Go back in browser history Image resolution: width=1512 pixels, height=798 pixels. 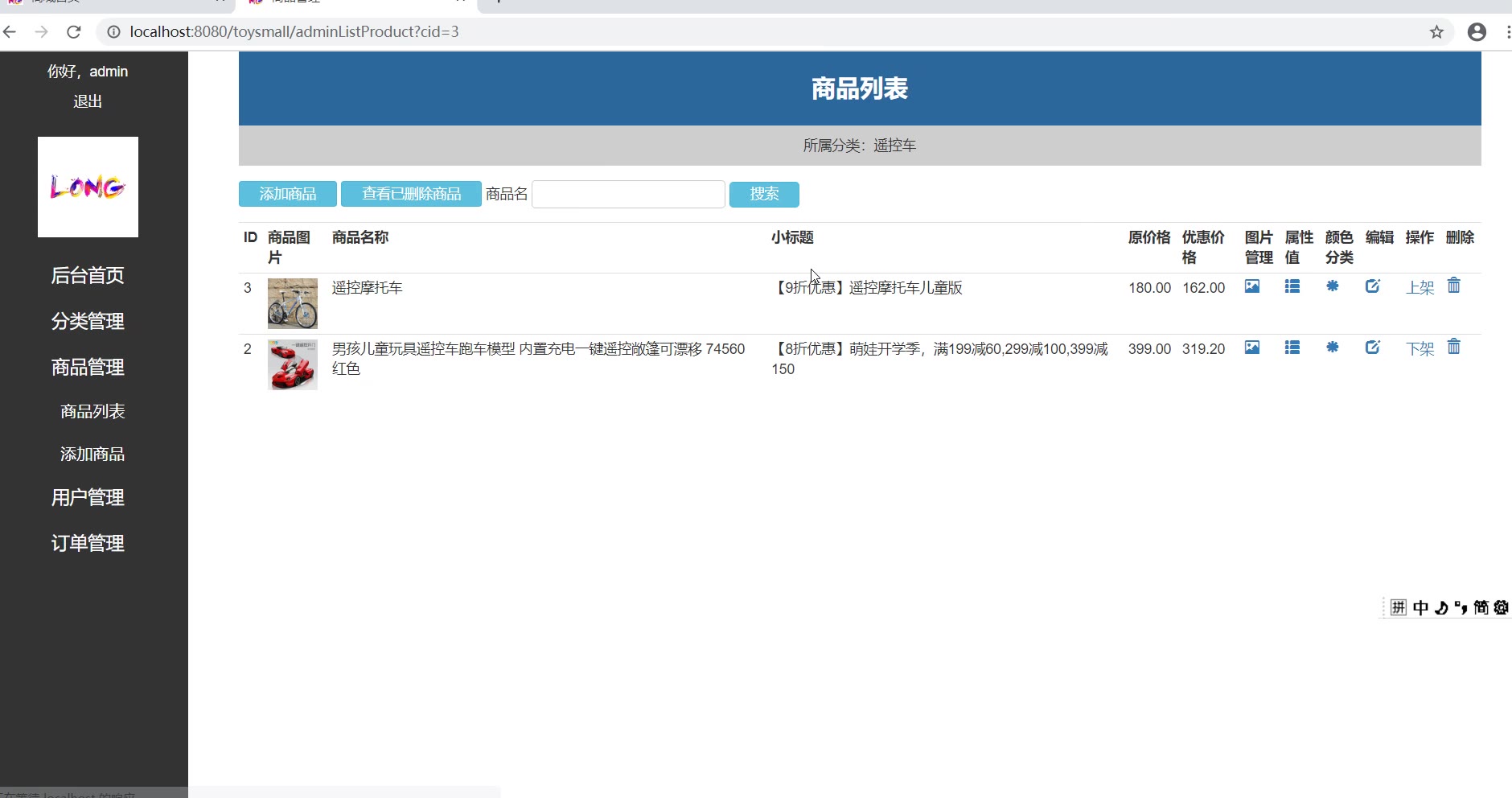pos(10,32)
